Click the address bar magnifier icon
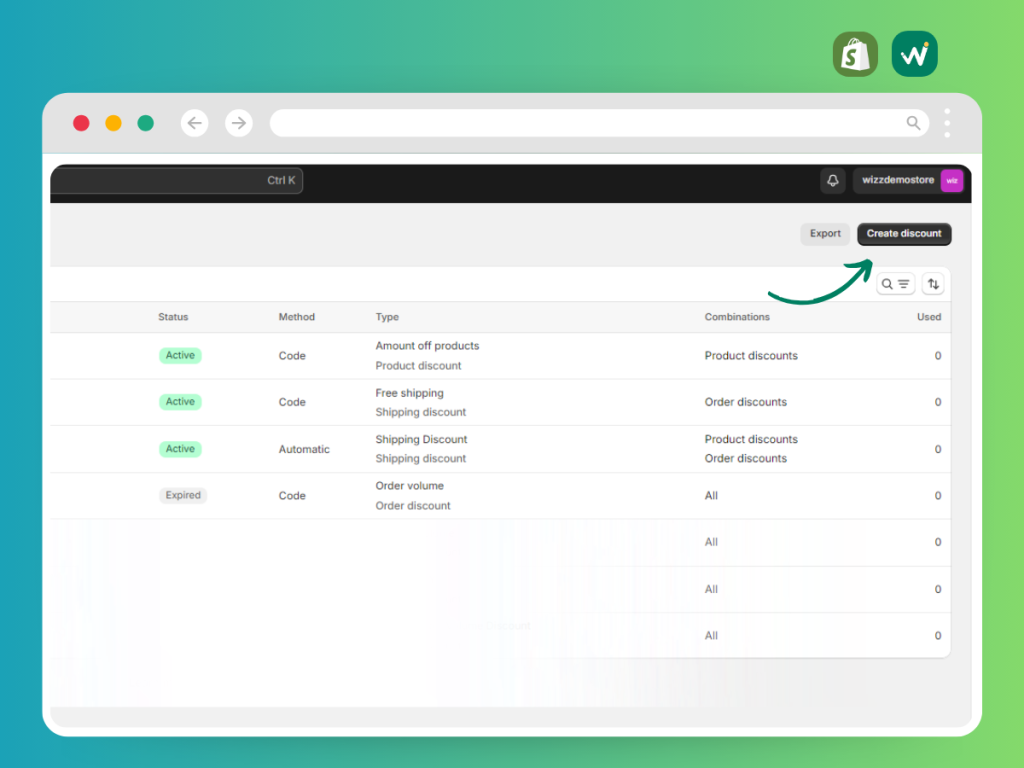 tap(913, 123)
